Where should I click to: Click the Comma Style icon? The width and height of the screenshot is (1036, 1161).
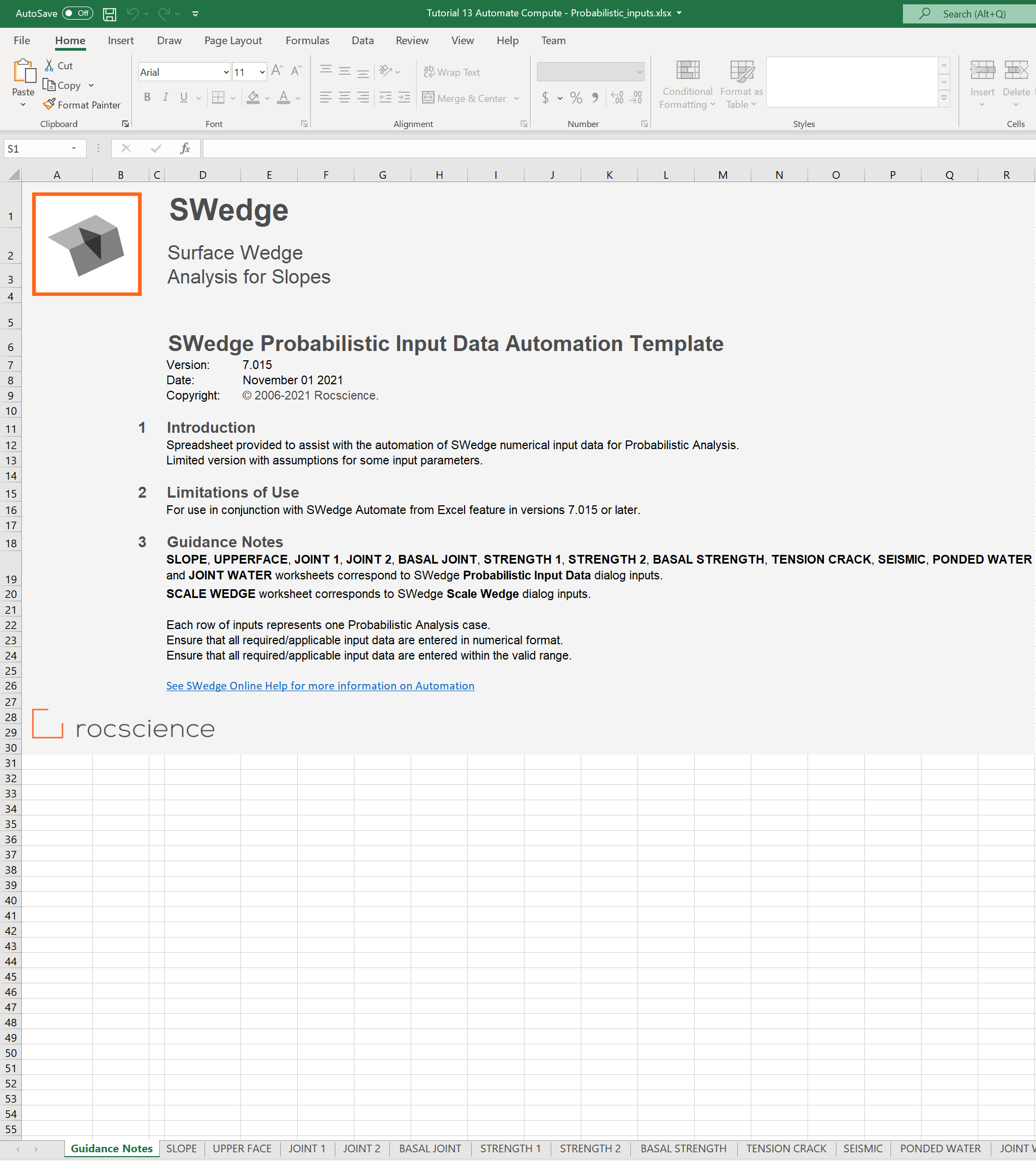(x=595, y=98)
